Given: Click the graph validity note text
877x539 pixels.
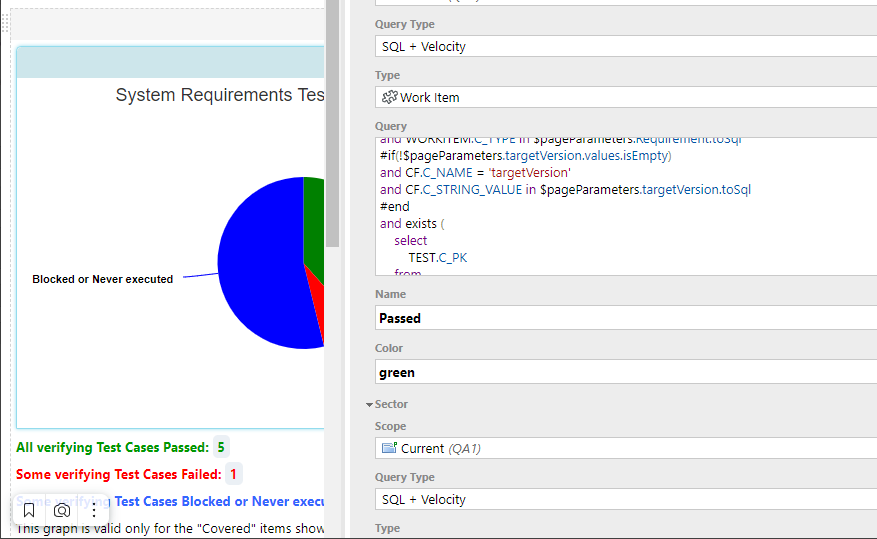Looking at the screenshot, I should 170,528.
